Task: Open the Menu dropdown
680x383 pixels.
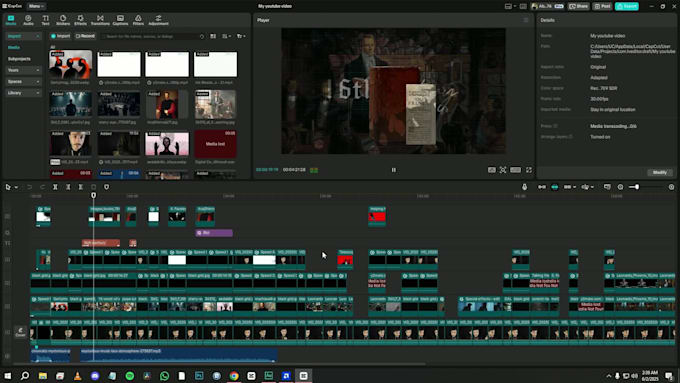Action: pos(36,6)
